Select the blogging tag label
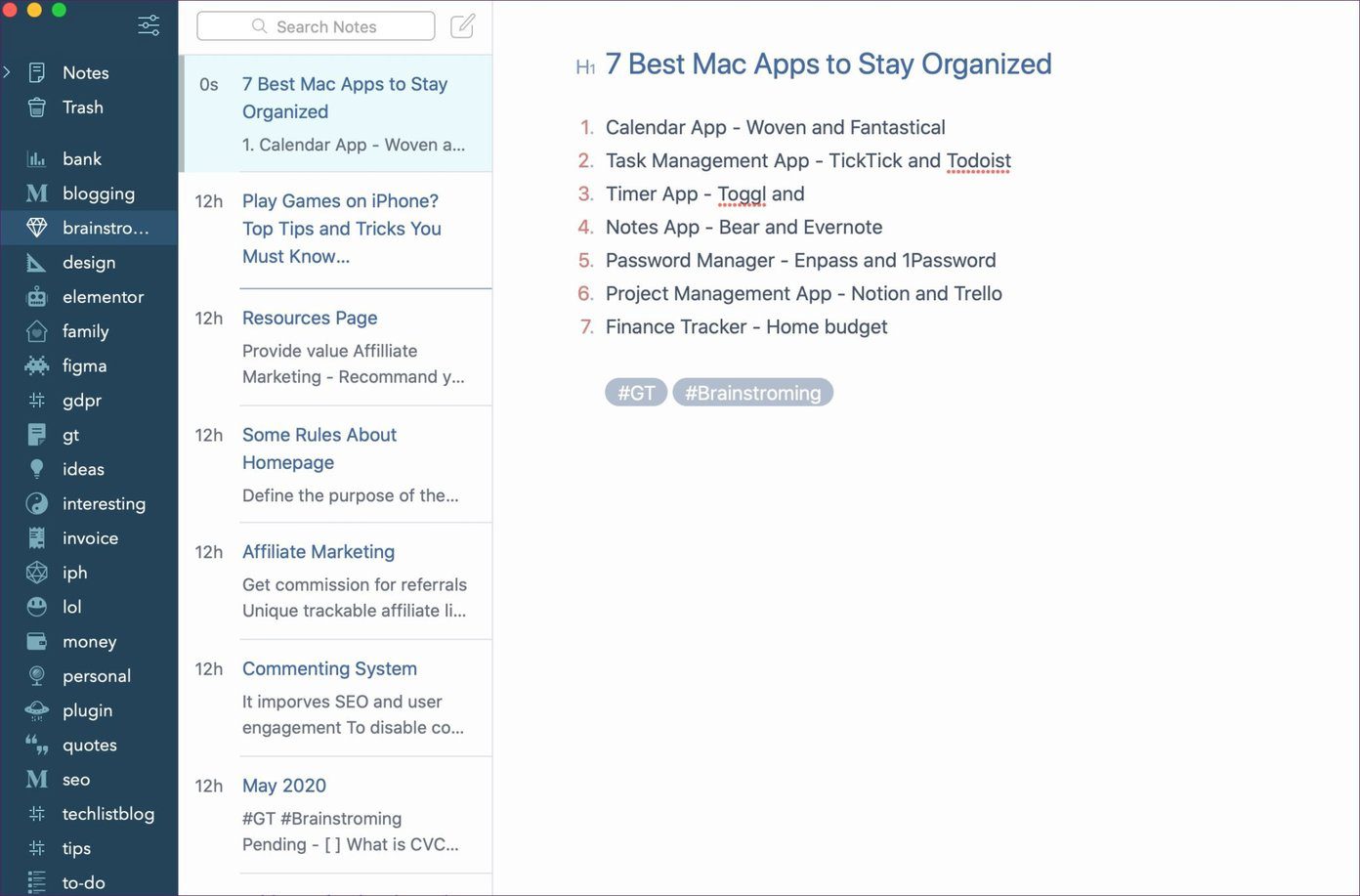The width and height of the screenshot is (1360, 896). click(x=99, y=193)
